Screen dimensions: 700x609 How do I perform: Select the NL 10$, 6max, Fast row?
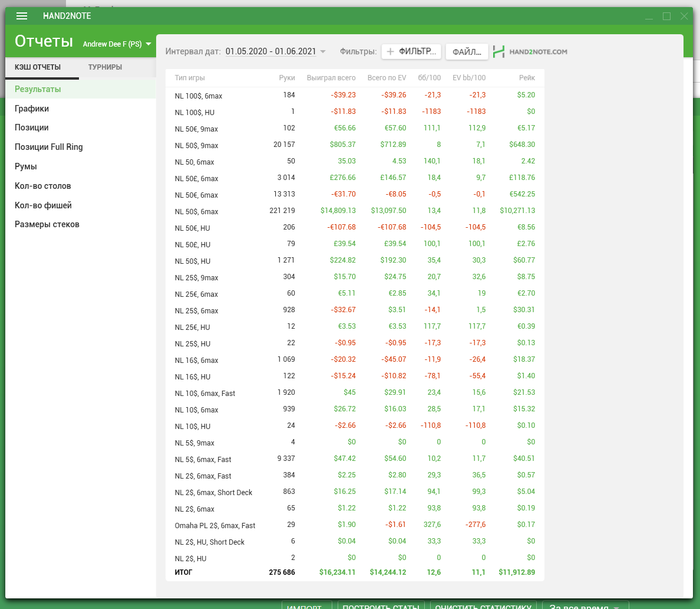pyautogui.click(x=354, y=392)
